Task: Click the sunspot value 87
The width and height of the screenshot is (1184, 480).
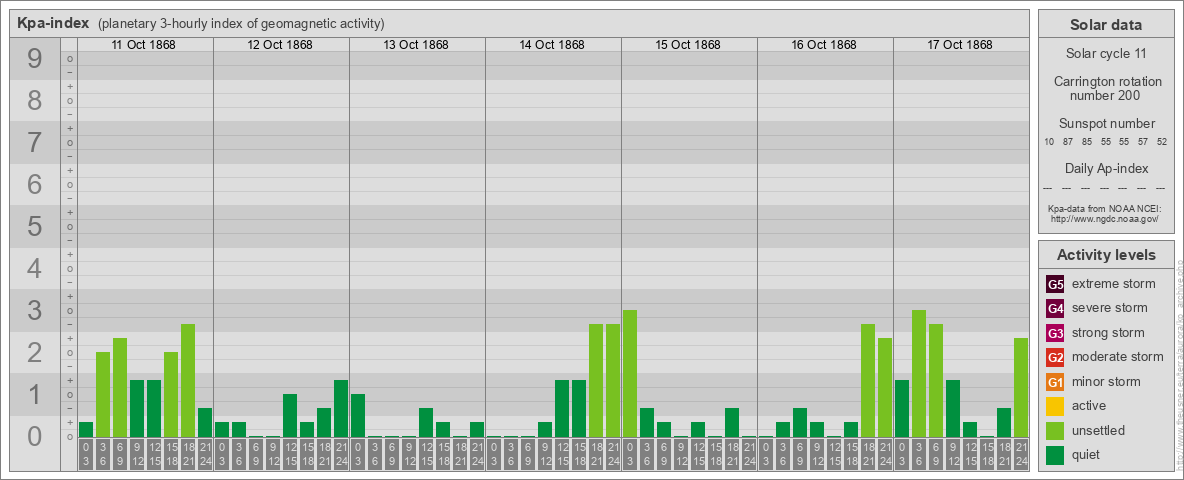Action: coord(1068,142)
